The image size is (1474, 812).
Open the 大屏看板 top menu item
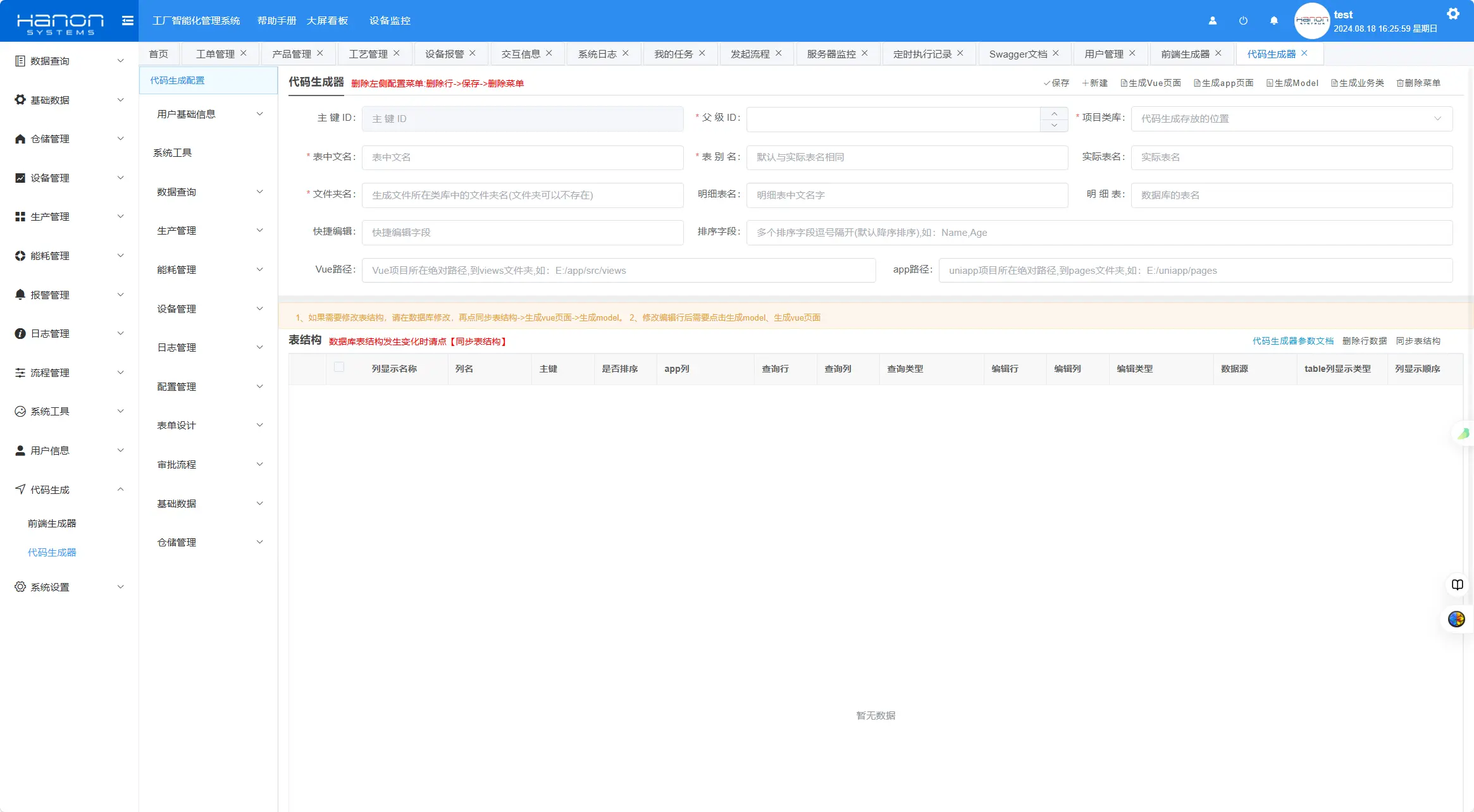[327, 21]
